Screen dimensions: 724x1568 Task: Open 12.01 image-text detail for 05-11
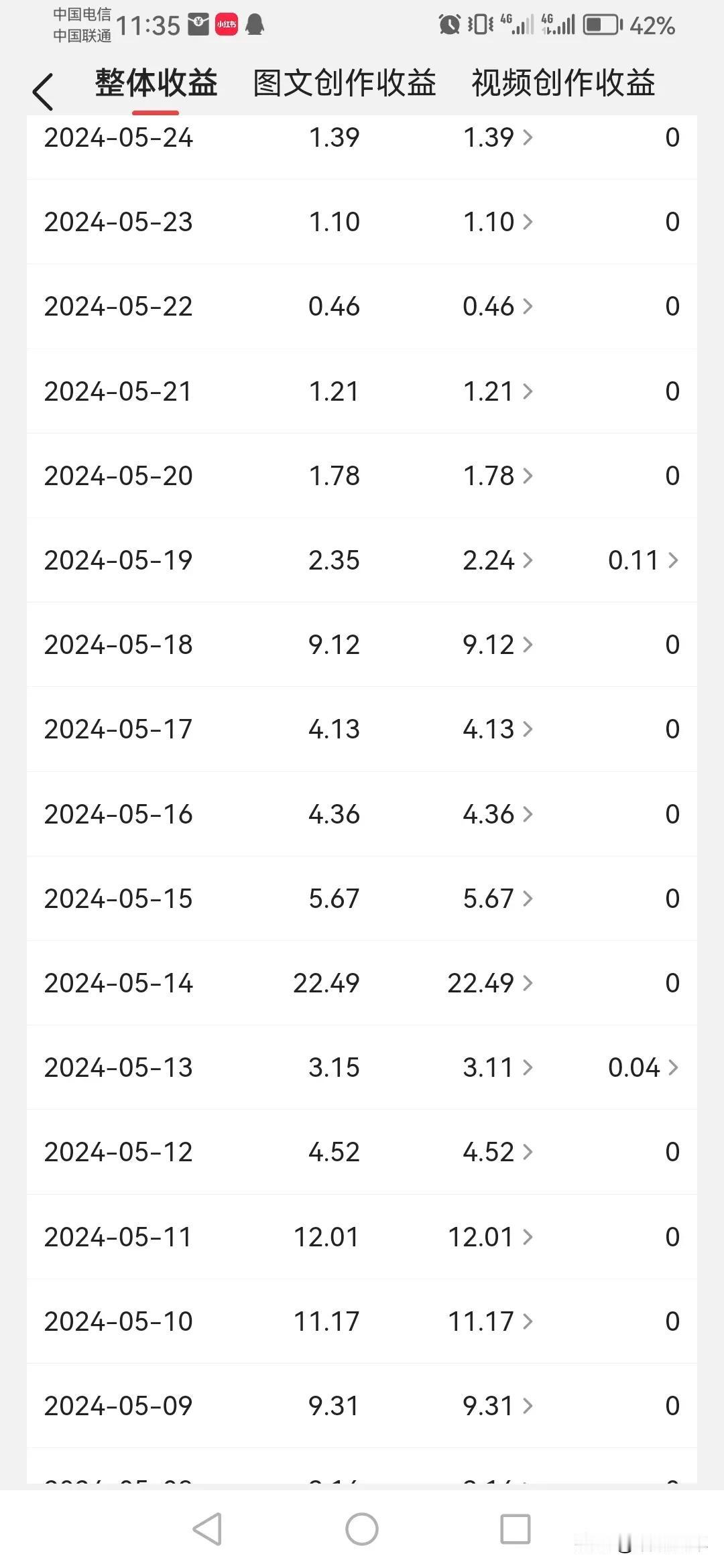490,1237
